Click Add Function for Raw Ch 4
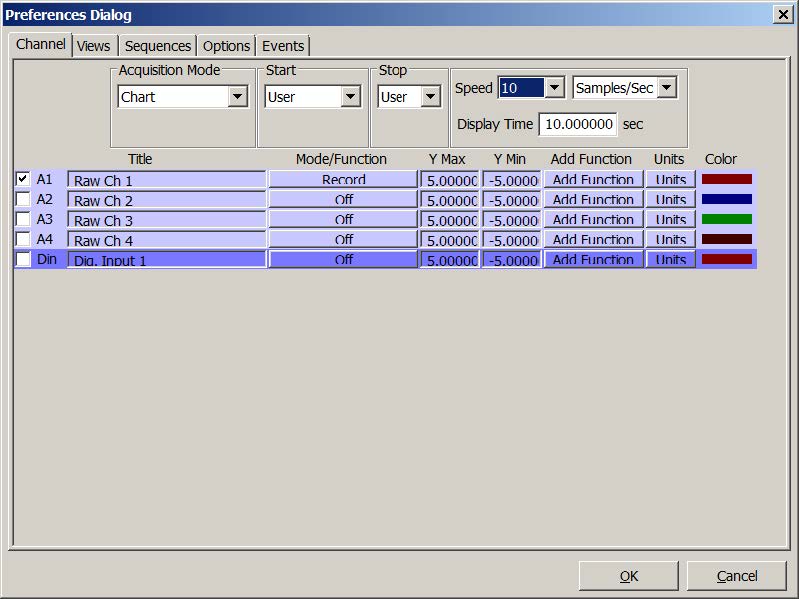The width and height of the screenshot is (799, 599). tap(593, 239)
